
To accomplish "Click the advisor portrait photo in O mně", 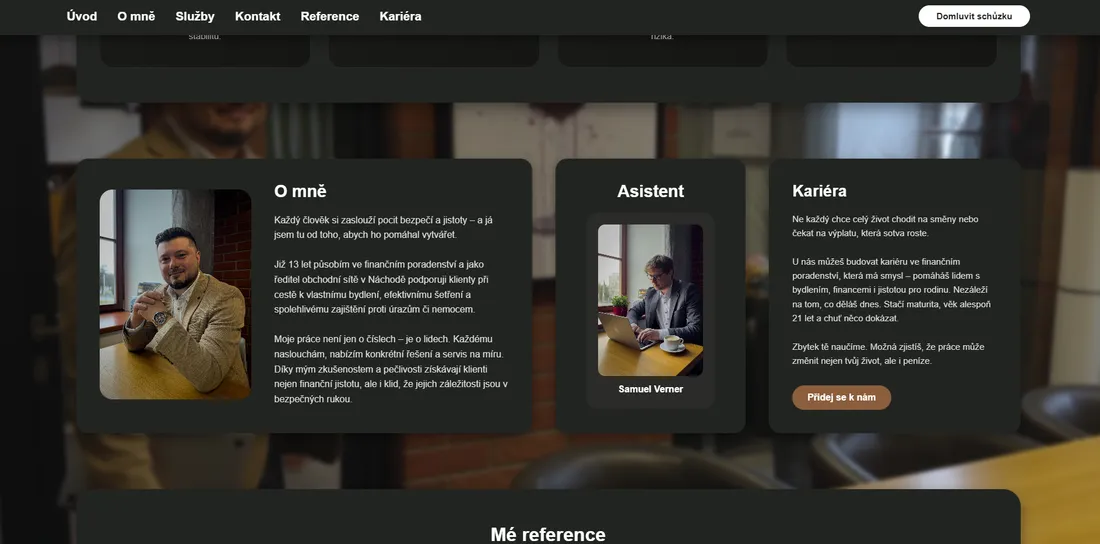I will (175, 294).
